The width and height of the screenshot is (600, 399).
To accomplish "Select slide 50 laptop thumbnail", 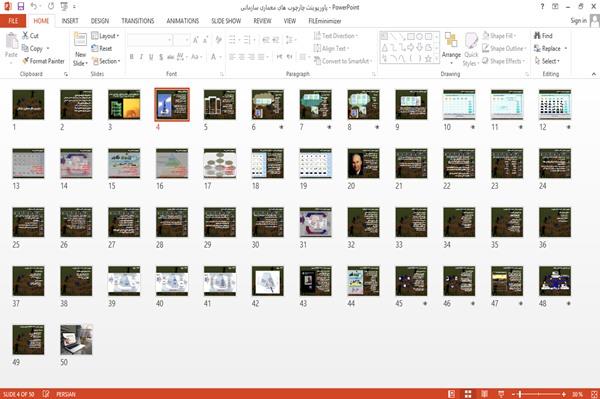I will tap(76, 340).
